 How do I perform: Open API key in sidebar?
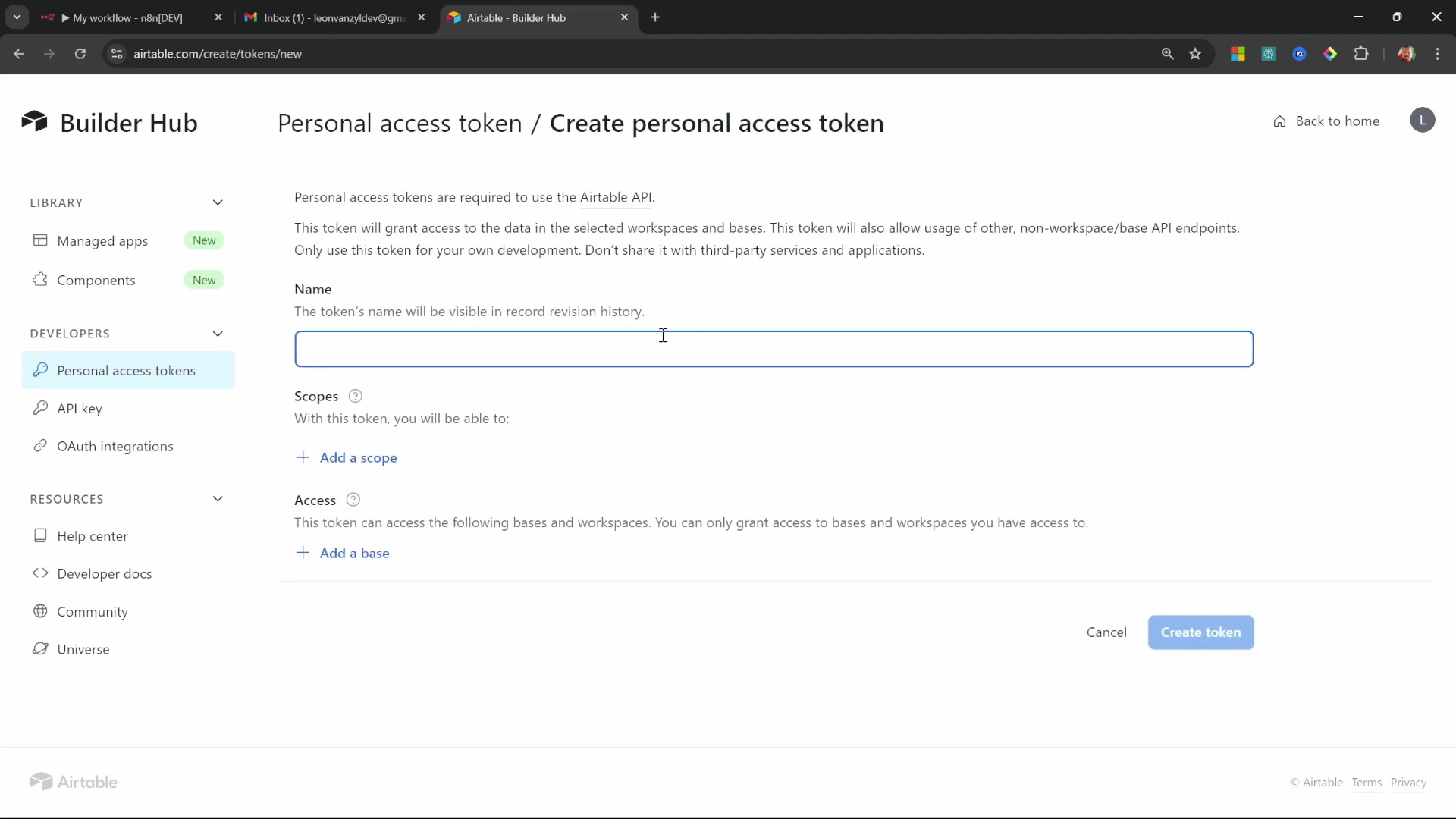(79, 409)
